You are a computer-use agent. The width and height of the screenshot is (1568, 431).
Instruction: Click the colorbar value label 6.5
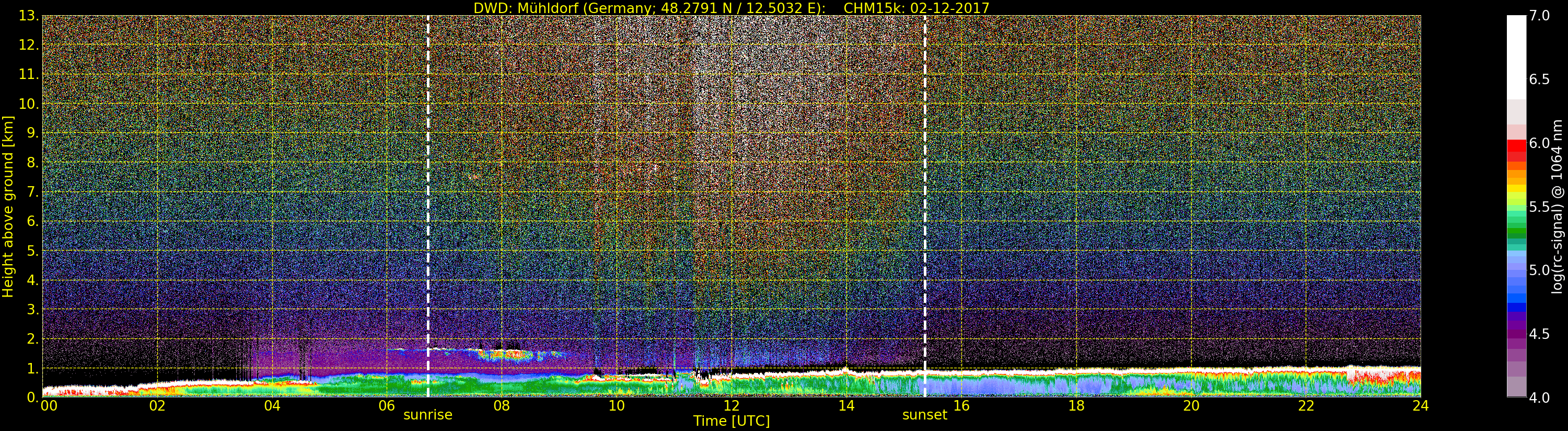[x=1539, y=80]
